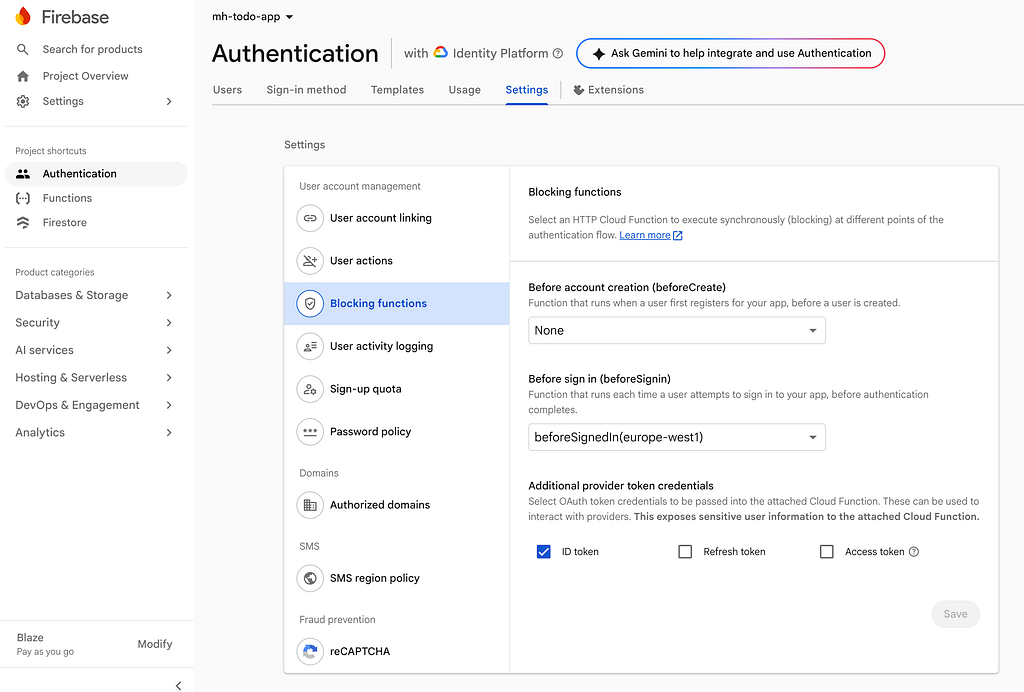Click the Sign-up quota icon

[x=310, y=389]
